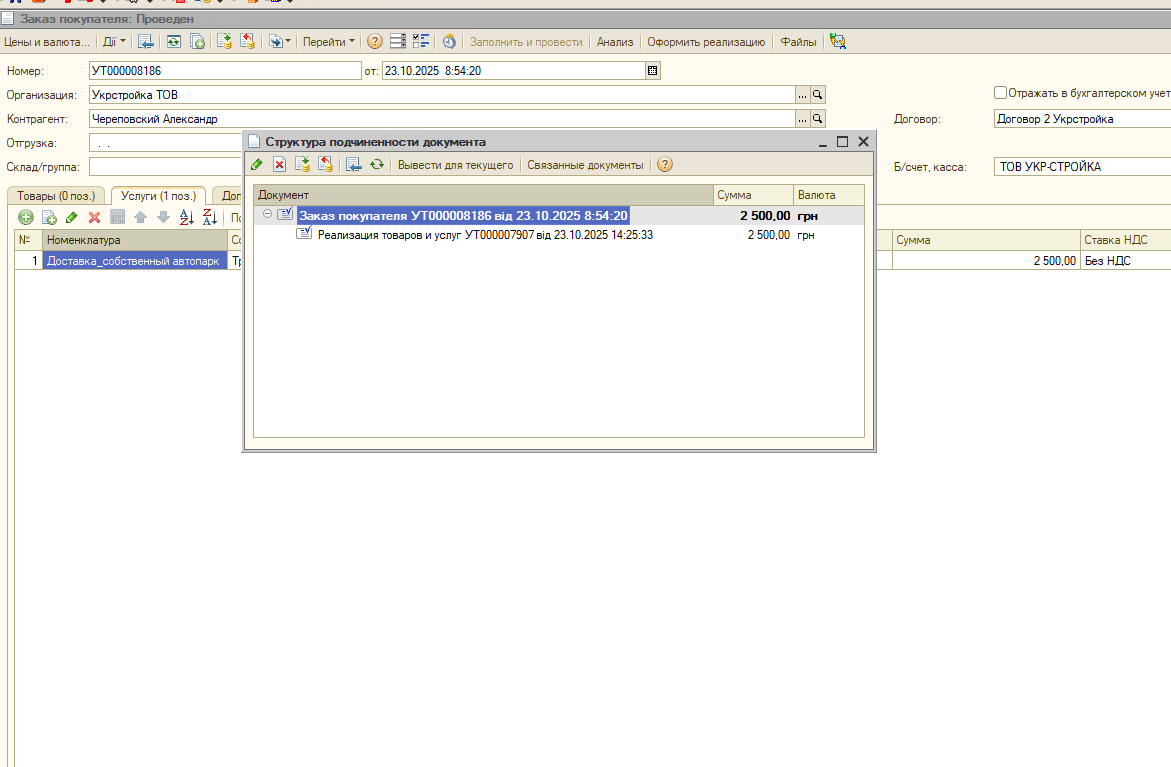This screenshot has height=767, width=1171.
Task: Select 'Заказ покупателя УТ000008186' row
Action: coord(559,216)
